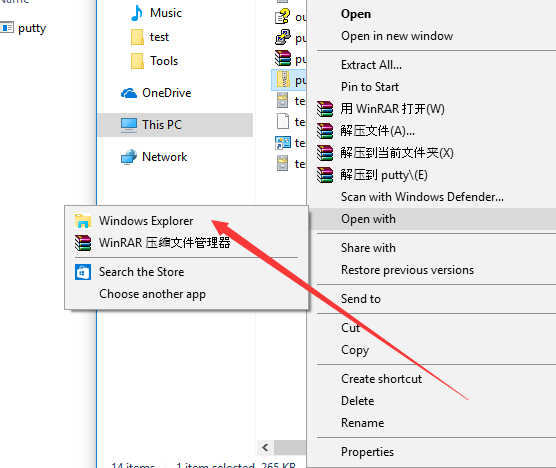Click the Network icon in navigation pane
Viewport: 556px width, 468px height.
[129, 157]
